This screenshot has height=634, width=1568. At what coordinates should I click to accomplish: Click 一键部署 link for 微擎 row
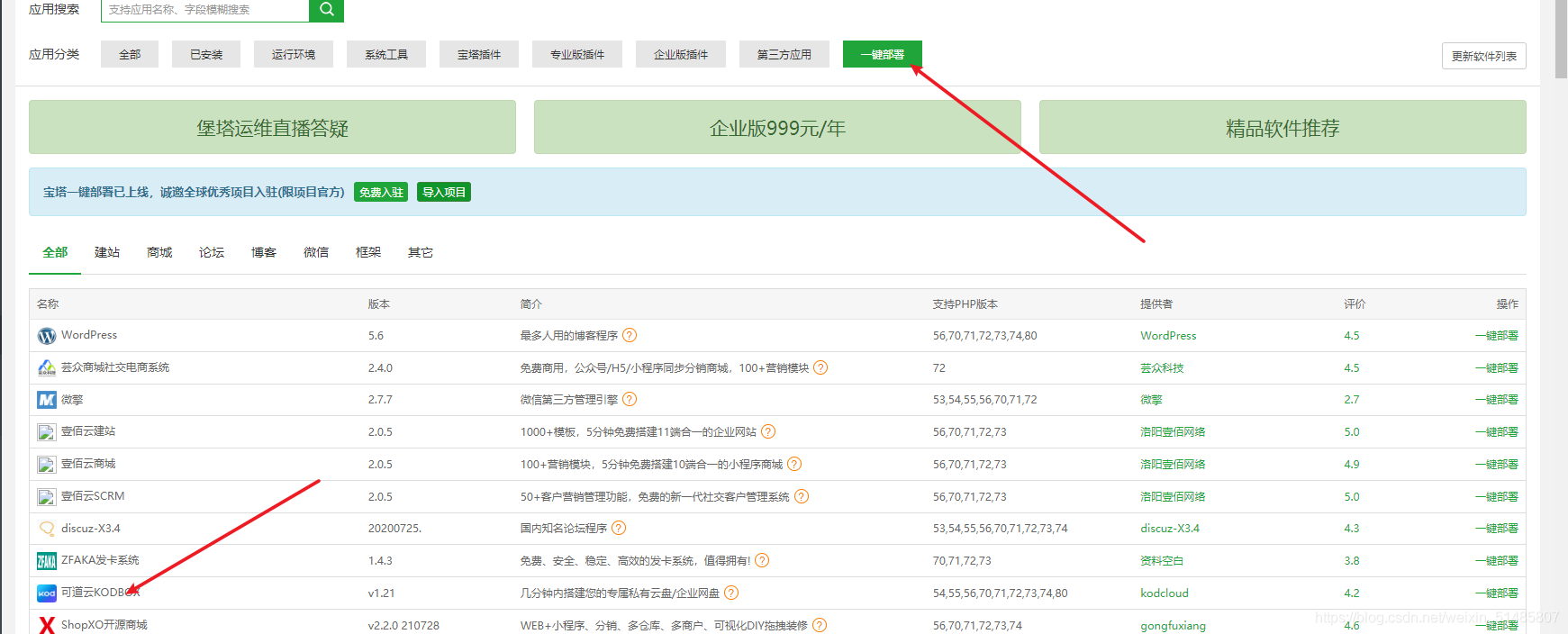click(x=1497, y=399)
